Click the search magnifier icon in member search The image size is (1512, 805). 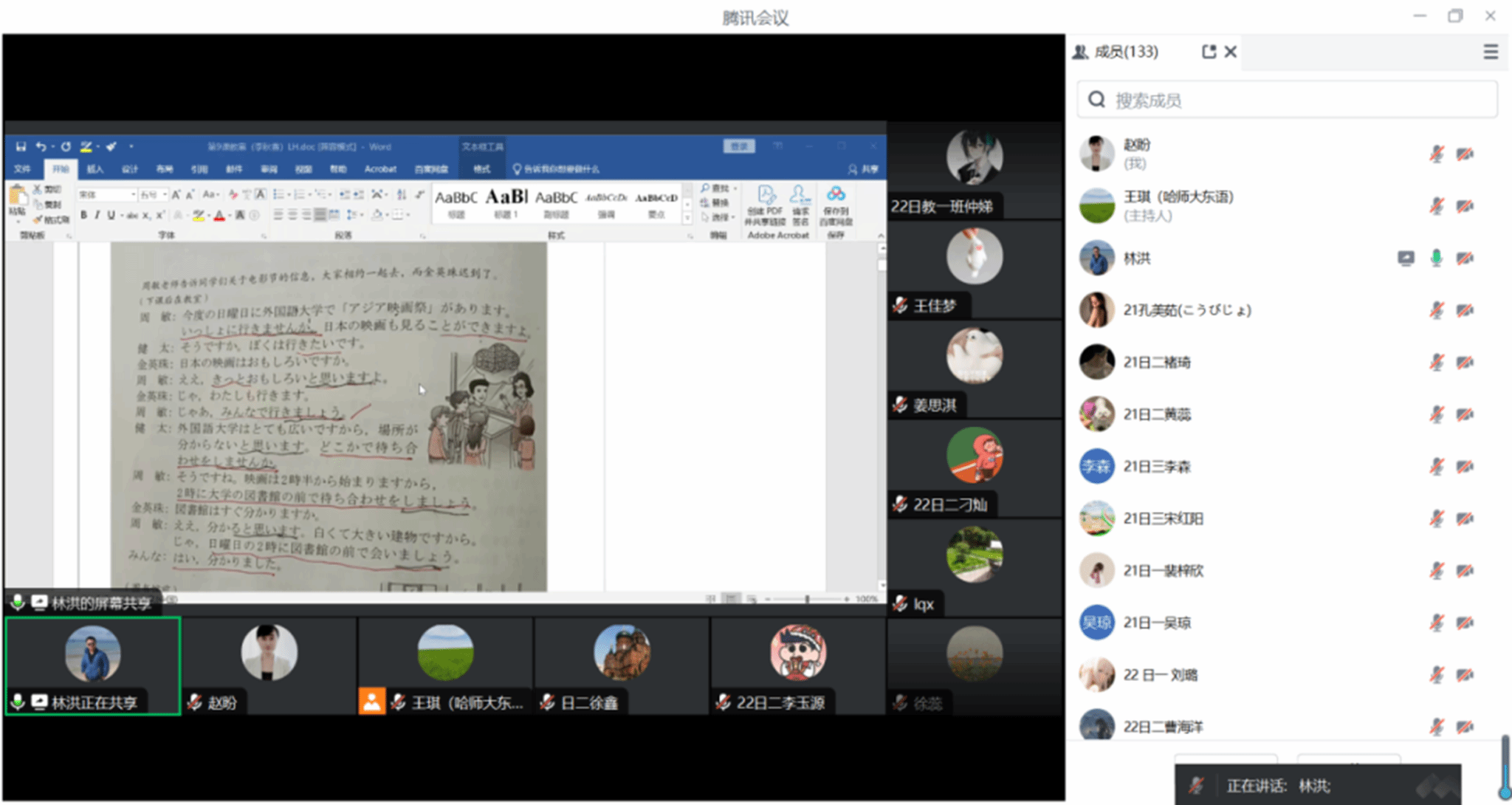pyautogui.click(x=1097, y=100)
